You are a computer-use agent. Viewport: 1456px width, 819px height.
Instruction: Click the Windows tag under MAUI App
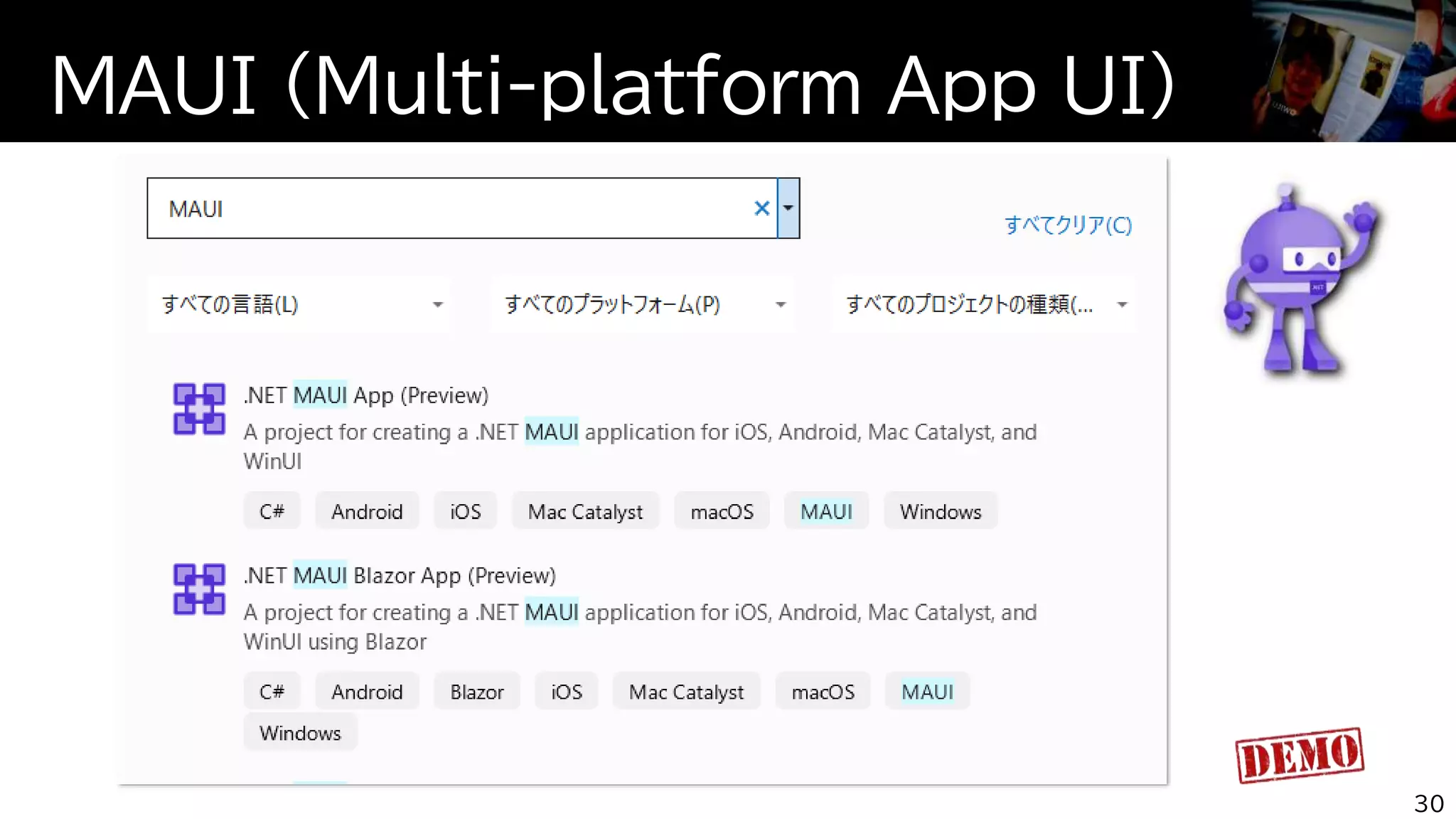tap(941, 511)
